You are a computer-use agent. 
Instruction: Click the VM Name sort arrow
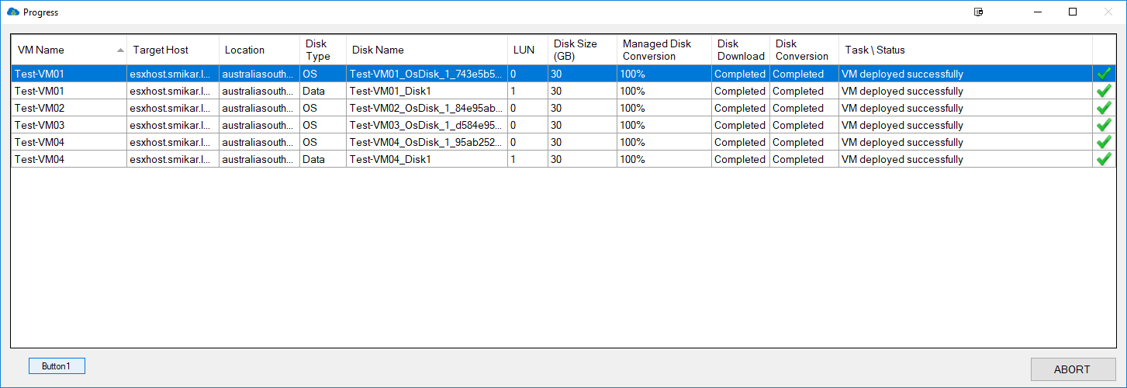pyautogui.click(x=120, y=50)
